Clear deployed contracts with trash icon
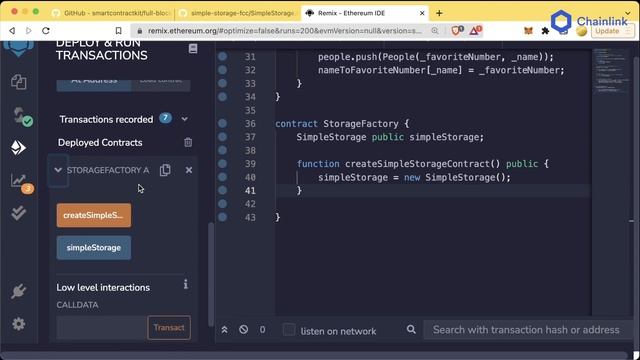640x360 pixels. 188,142
